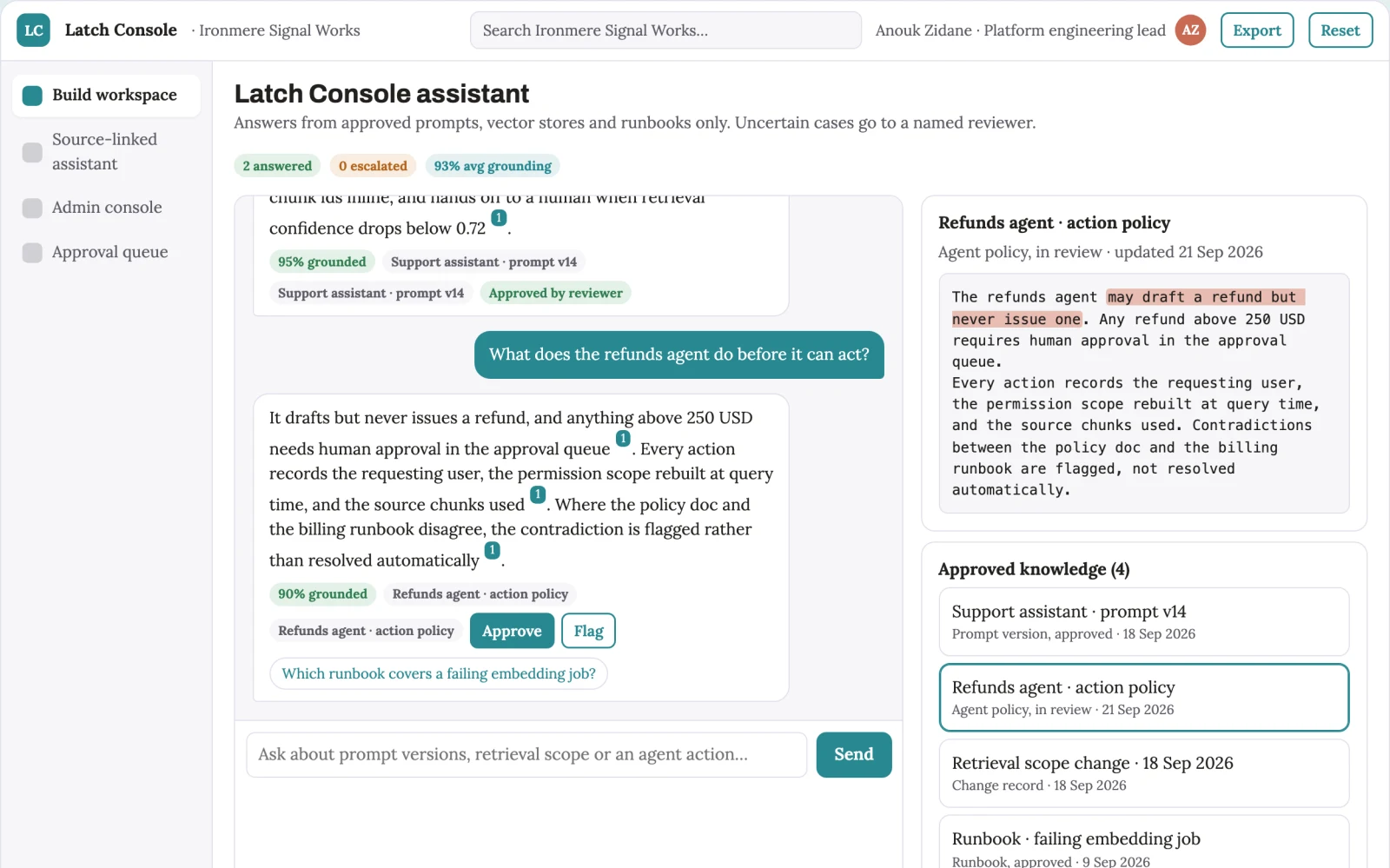This screenshot has width=1390, height=868.
Task: Click the highlighted 'may draft a refund but' policy text
Action: point(1206,297)
